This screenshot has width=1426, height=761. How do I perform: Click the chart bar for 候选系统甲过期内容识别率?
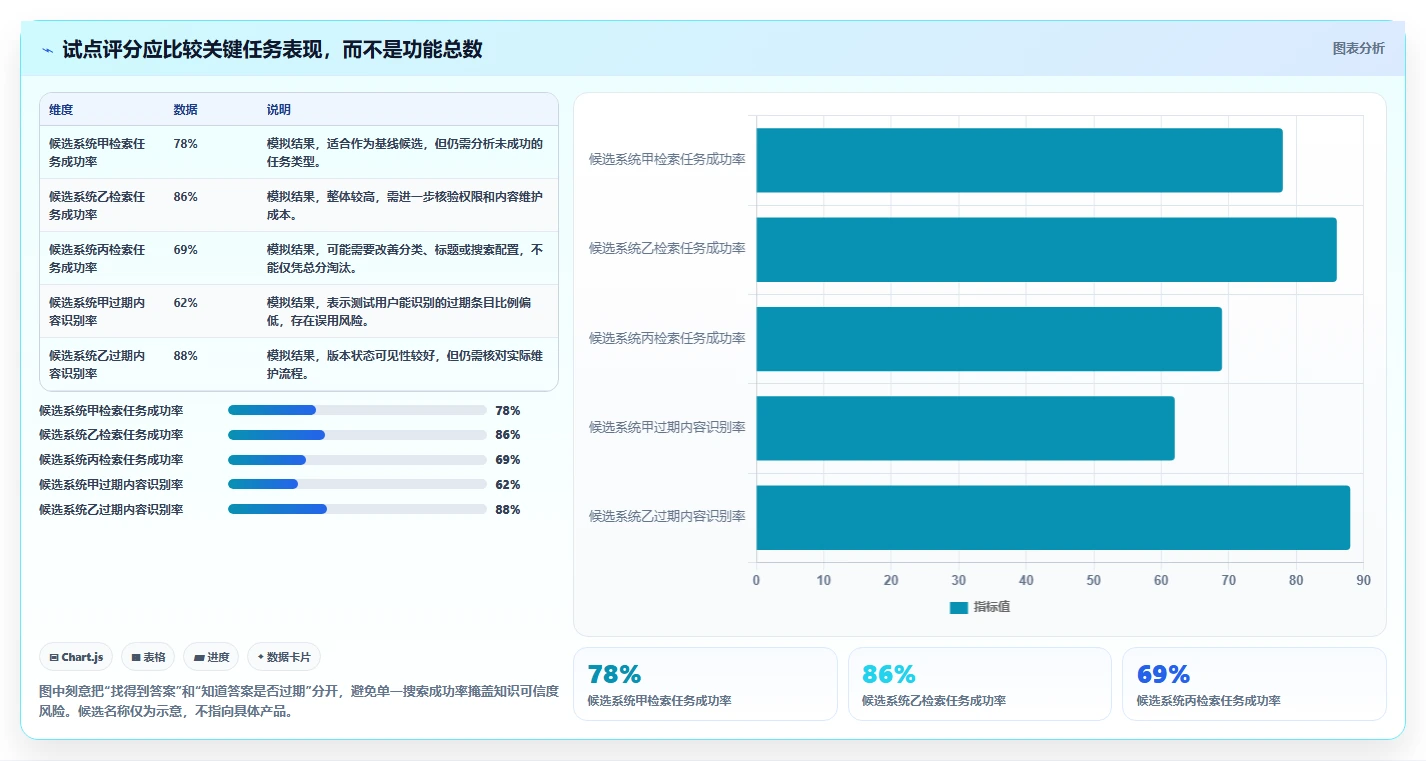click(965, 428)
